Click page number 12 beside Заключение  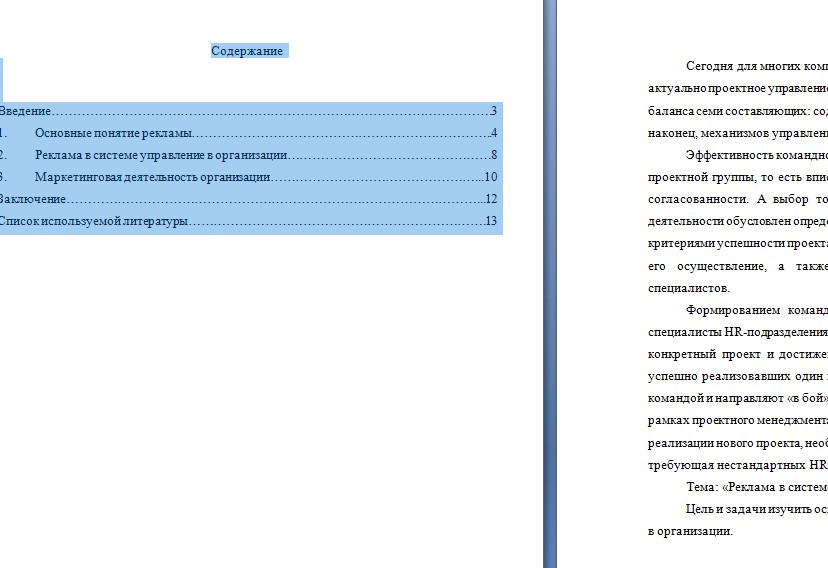point(491,199)
